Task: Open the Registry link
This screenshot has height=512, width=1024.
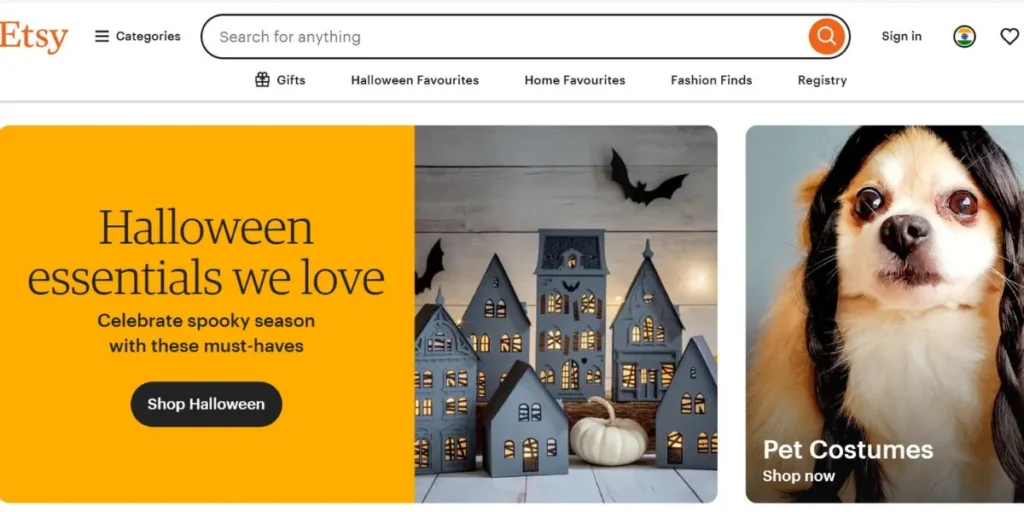Action: point(822,80)
